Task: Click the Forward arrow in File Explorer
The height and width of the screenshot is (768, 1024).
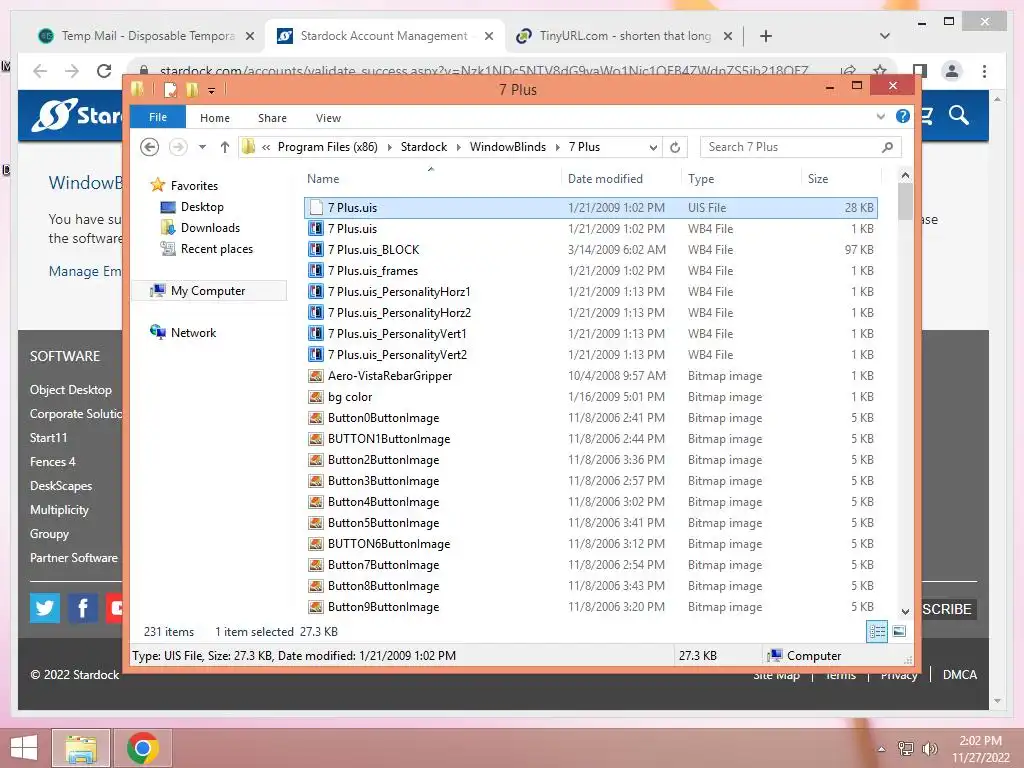Action: (178, 147)
